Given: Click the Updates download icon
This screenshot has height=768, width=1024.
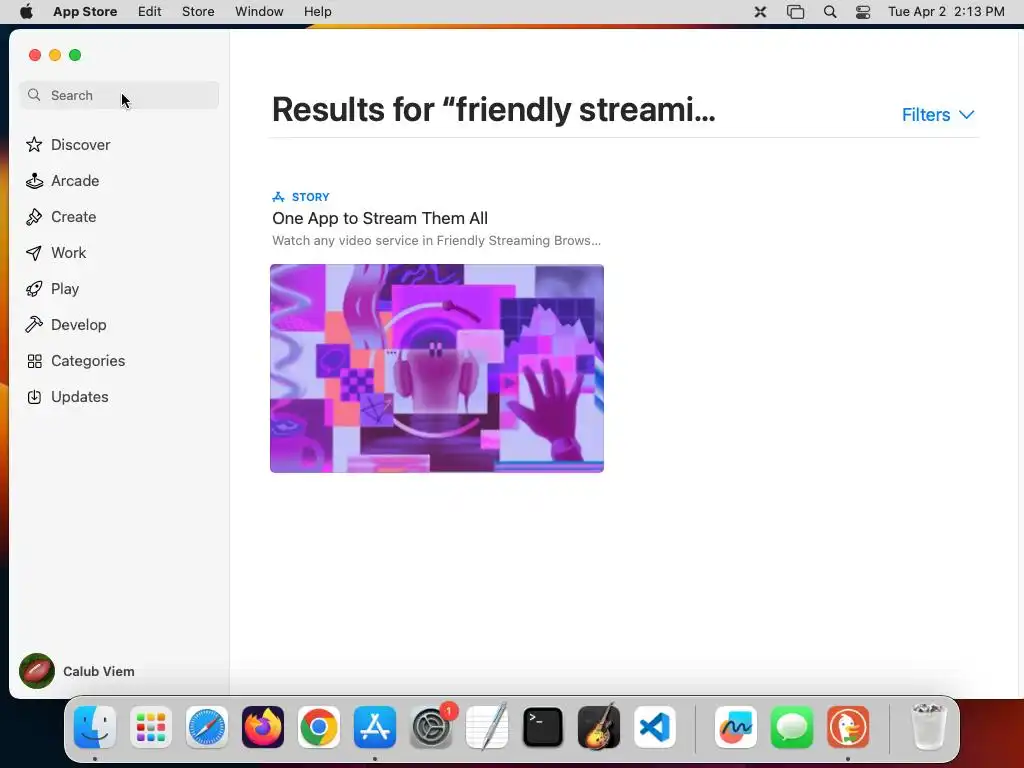Looking at the screenshot, I should (34, 397).
